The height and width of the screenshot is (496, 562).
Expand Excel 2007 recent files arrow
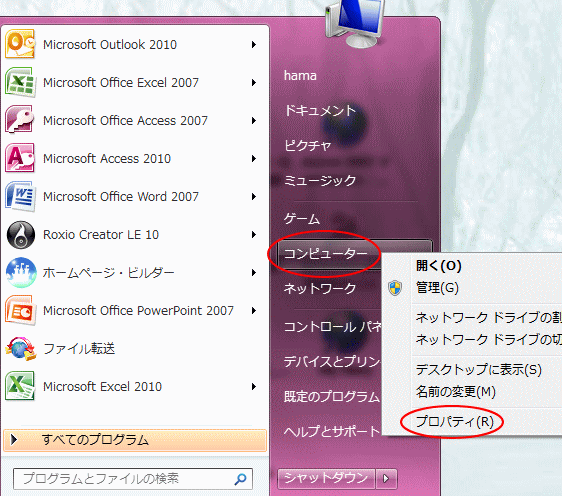[x=254, y=82]
